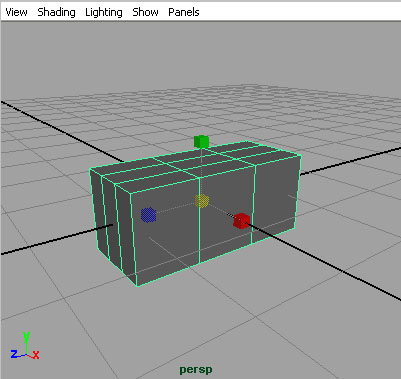
Task: Open the Shading menu
Action: [x=56, y=12]
